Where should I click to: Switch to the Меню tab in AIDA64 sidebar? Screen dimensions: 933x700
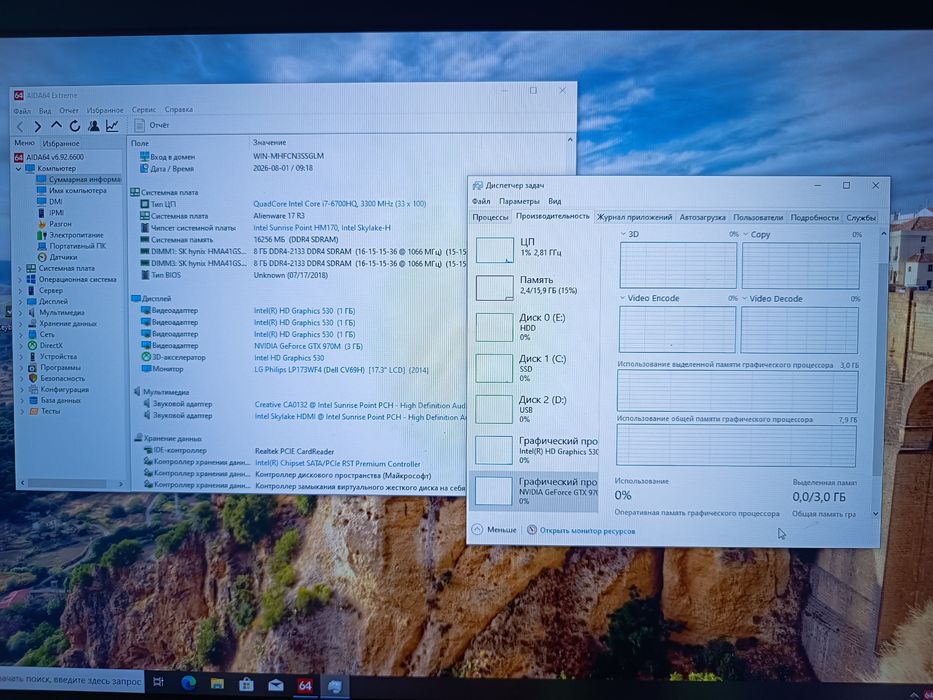pyautogui.click(x=24, y=143)
